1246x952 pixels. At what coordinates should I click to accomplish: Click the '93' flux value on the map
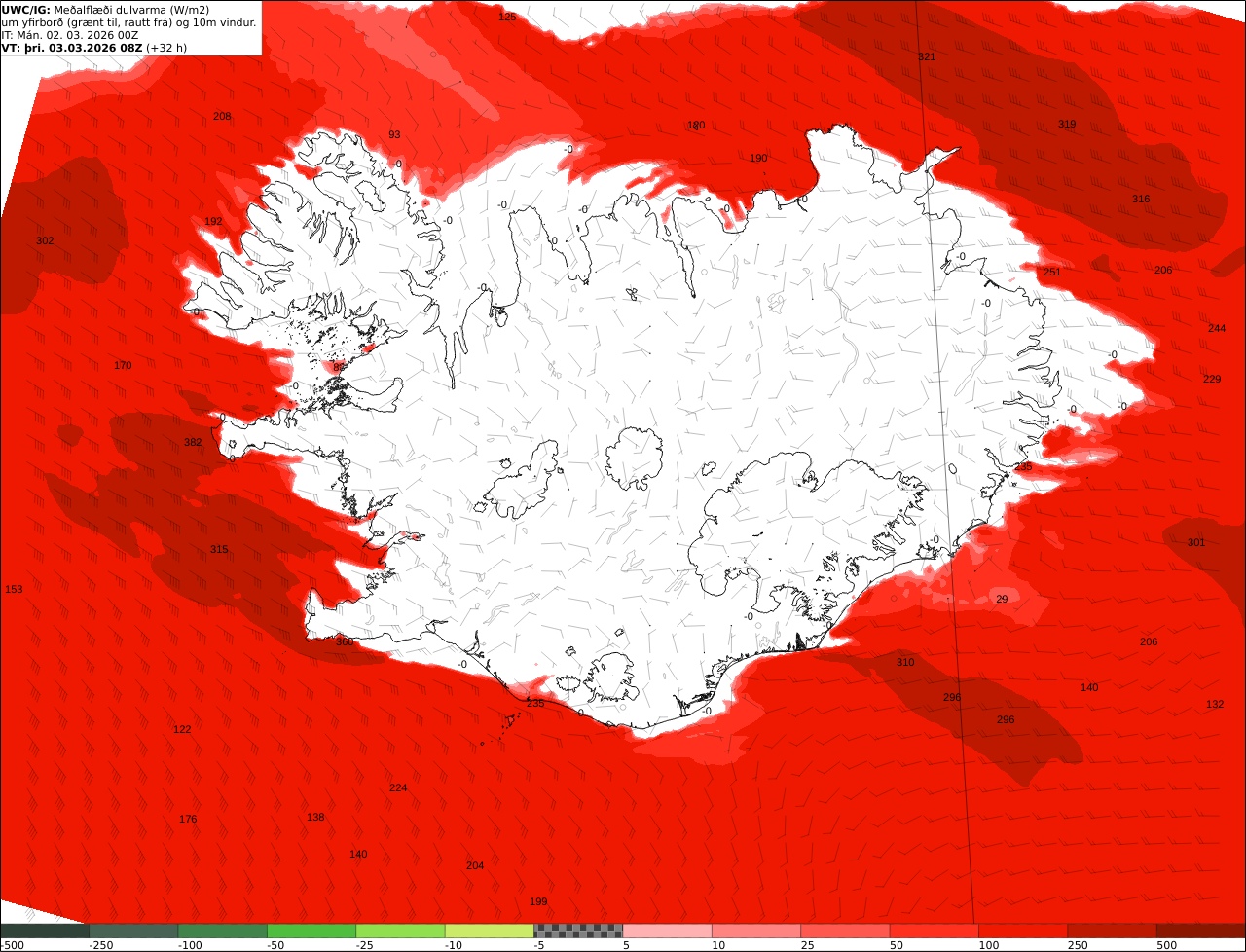coord(394,135)
